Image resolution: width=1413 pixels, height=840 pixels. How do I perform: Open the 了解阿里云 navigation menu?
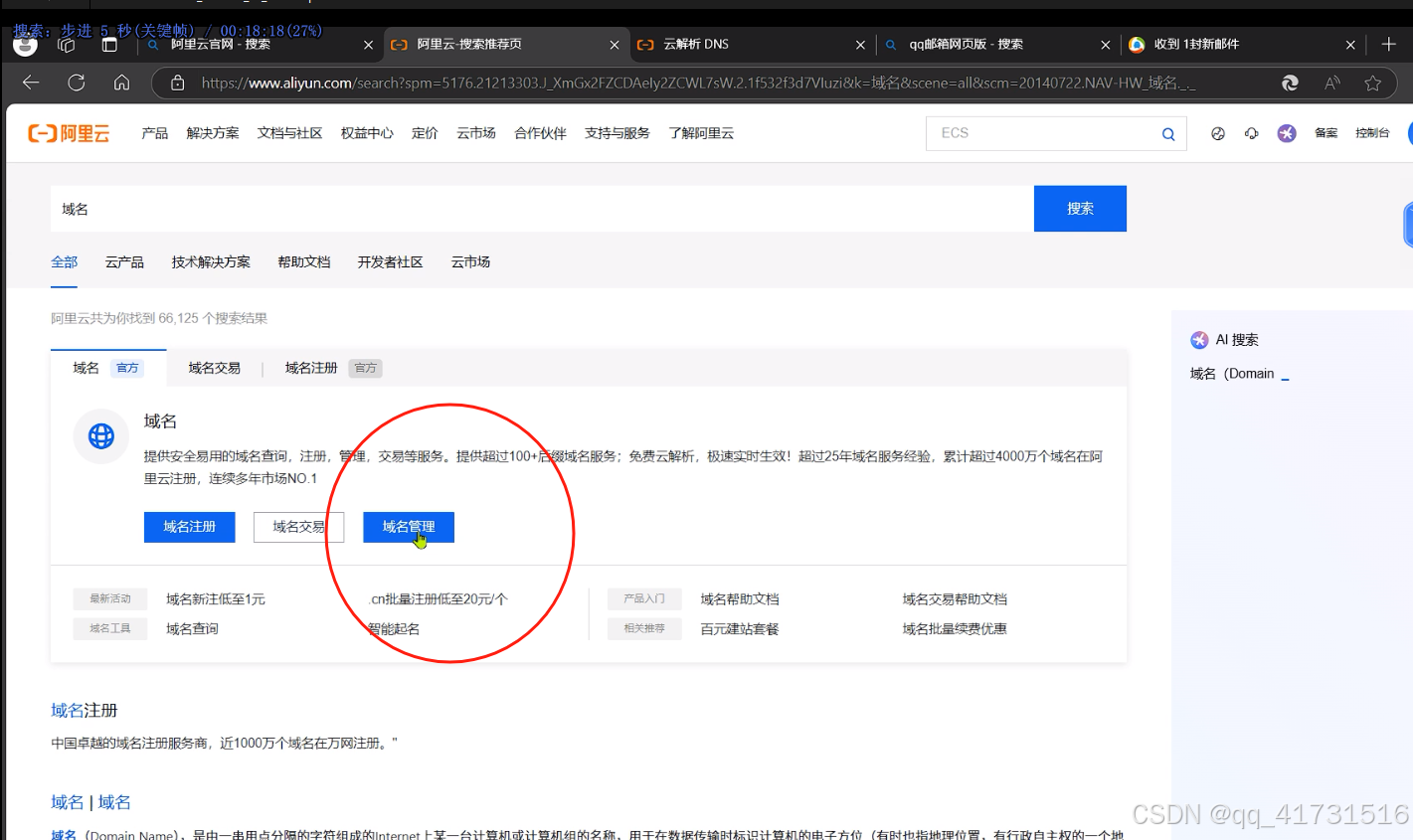pyautogui.click(x=701, y=133)
